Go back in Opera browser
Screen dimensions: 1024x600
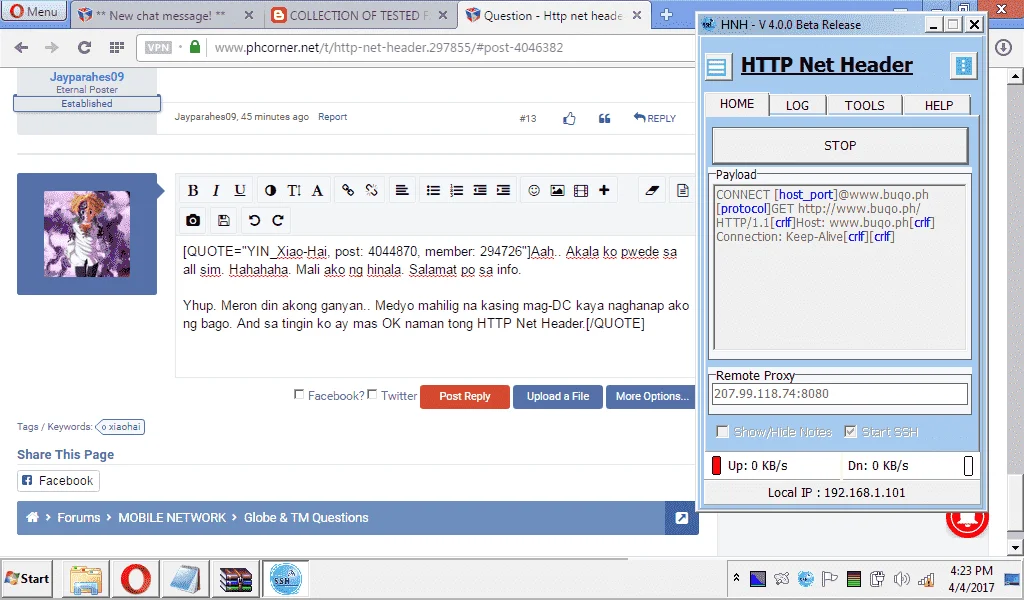pyautogui.click(x=22, y=47)
